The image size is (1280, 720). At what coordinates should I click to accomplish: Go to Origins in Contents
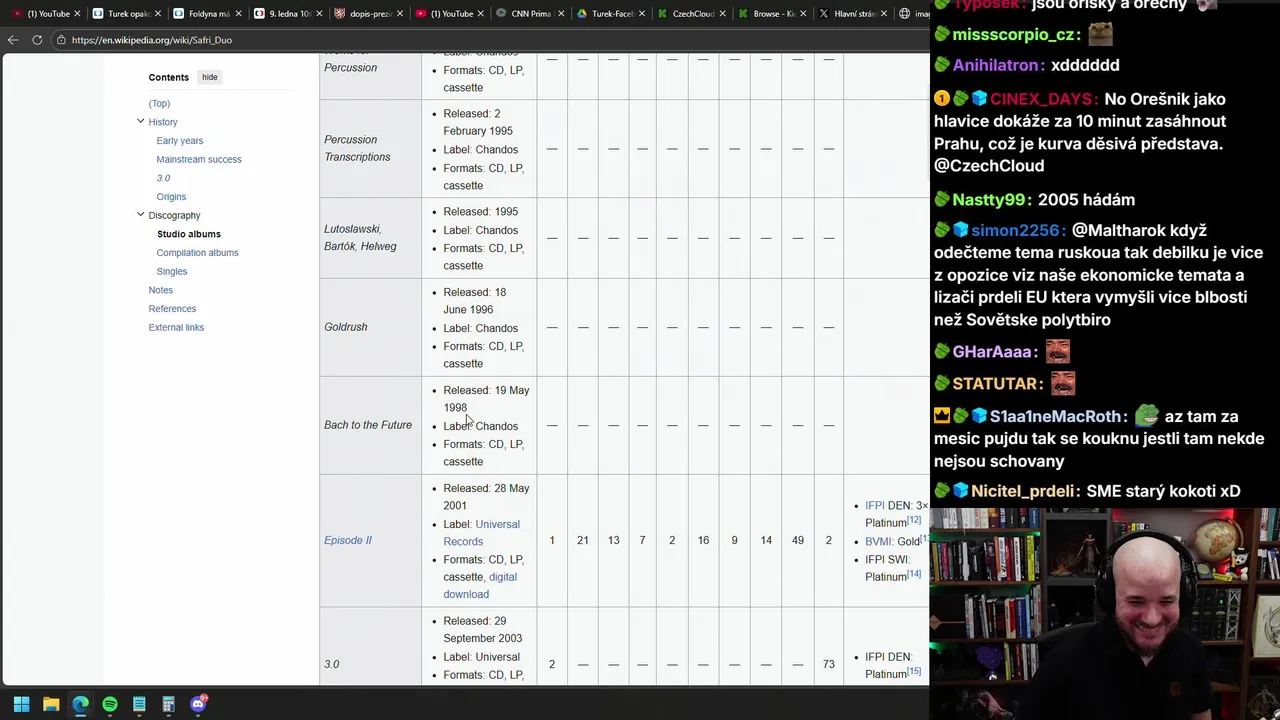[x=171, y=197]
